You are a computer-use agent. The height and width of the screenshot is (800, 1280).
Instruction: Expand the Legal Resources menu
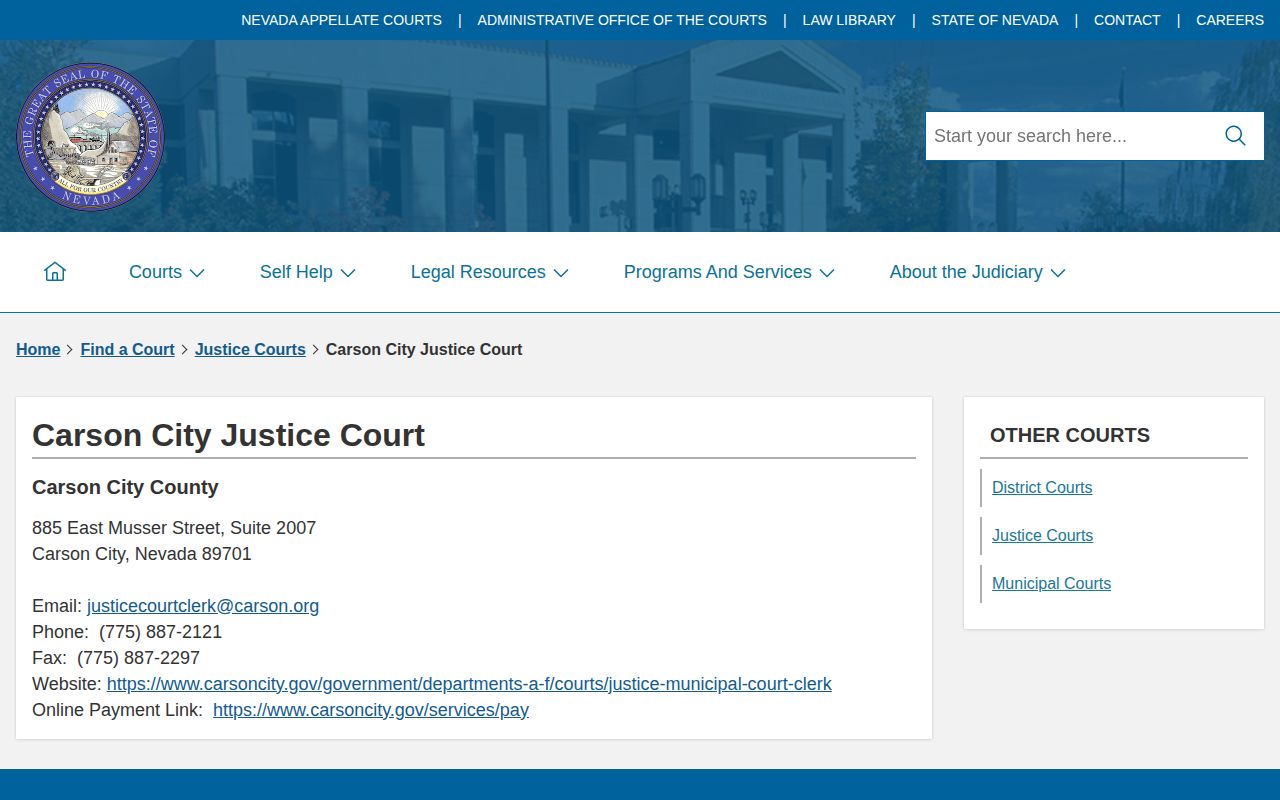490,272
